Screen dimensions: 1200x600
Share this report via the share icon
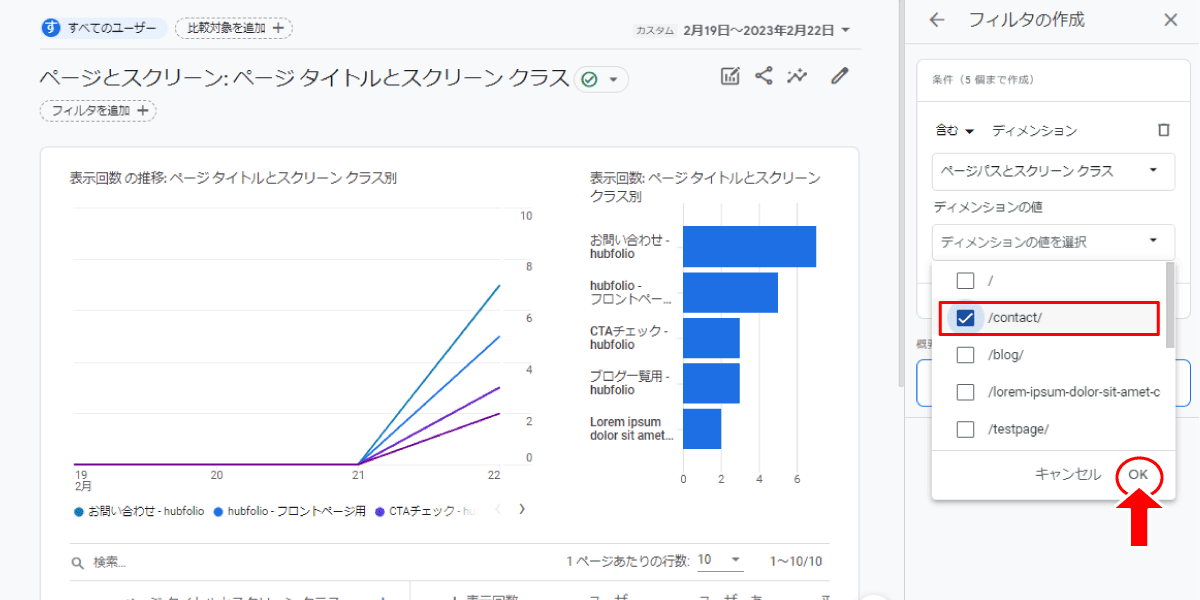tap(764, 76)
